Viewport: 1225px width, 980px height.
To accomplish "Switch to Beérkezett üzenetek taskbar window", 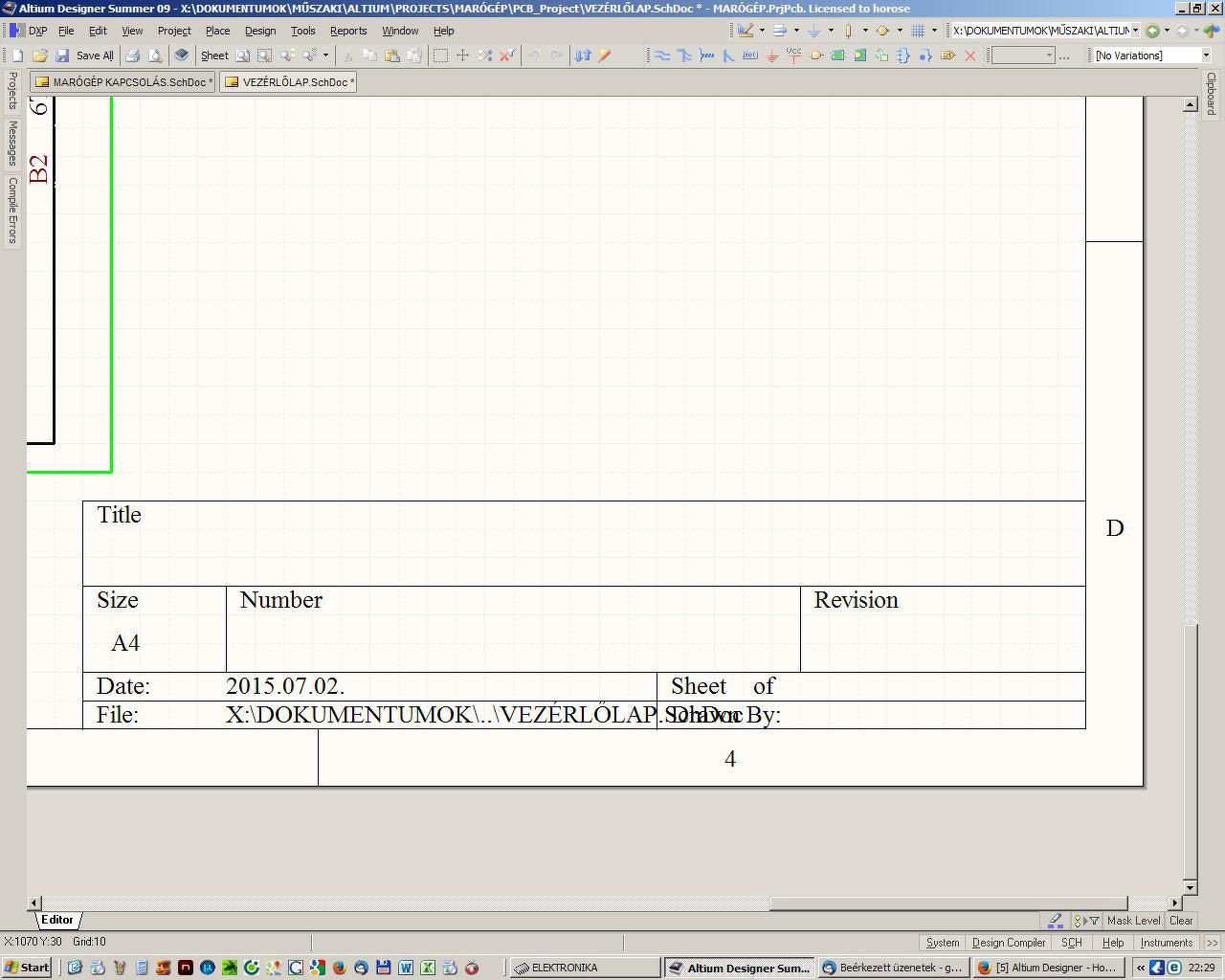I will [x=893, y=968].
